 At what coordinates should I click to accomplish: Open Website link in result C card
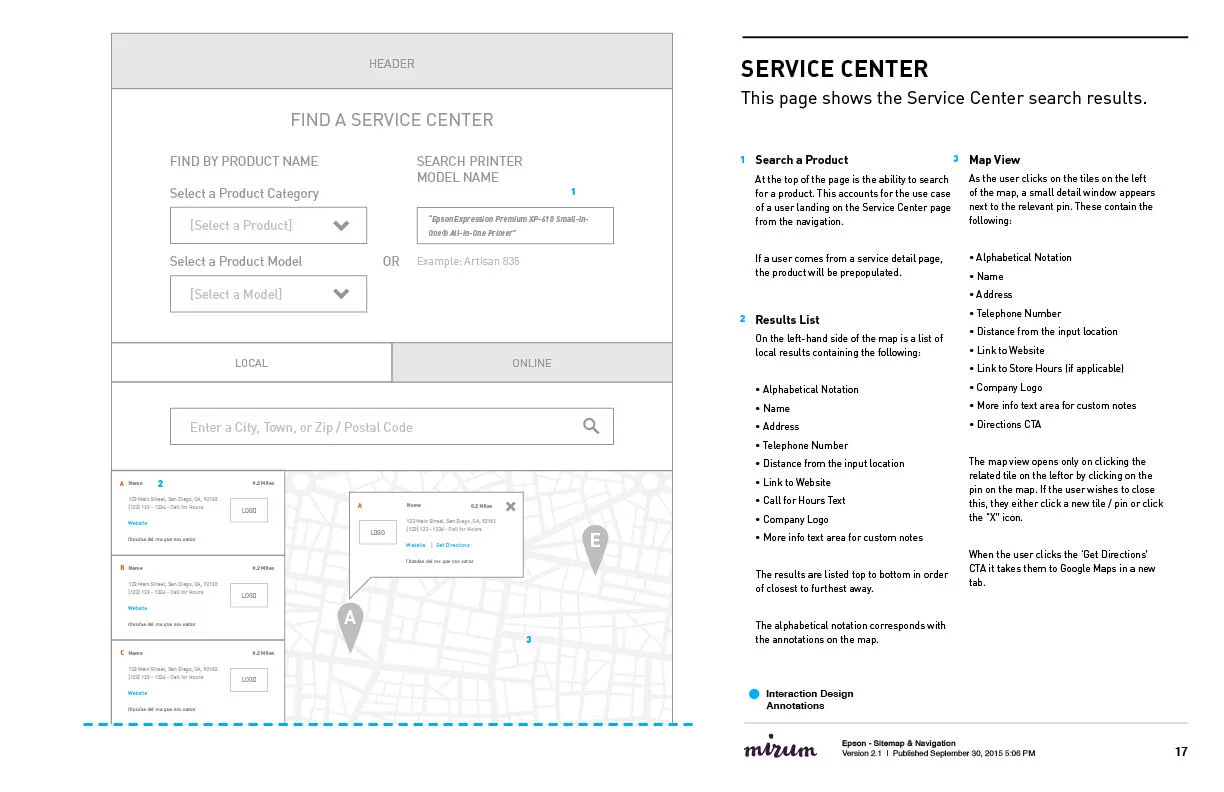coord(137,693)
